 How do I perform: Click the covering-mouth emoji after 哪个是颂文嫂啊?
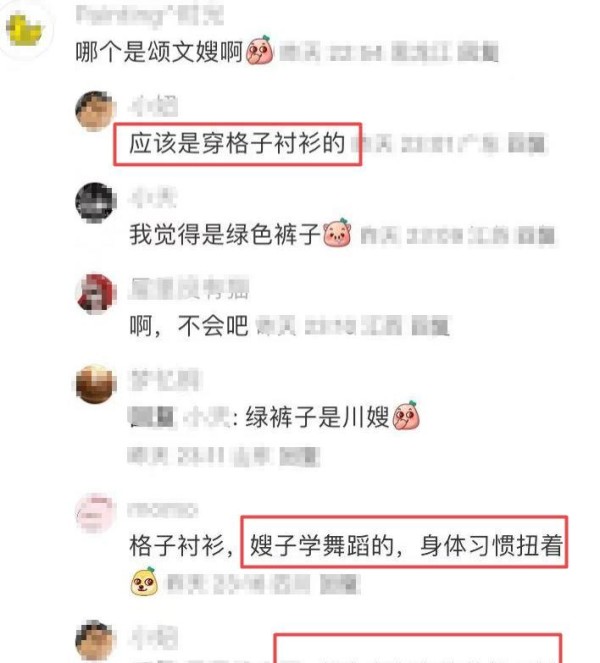[x=260, y=50]
